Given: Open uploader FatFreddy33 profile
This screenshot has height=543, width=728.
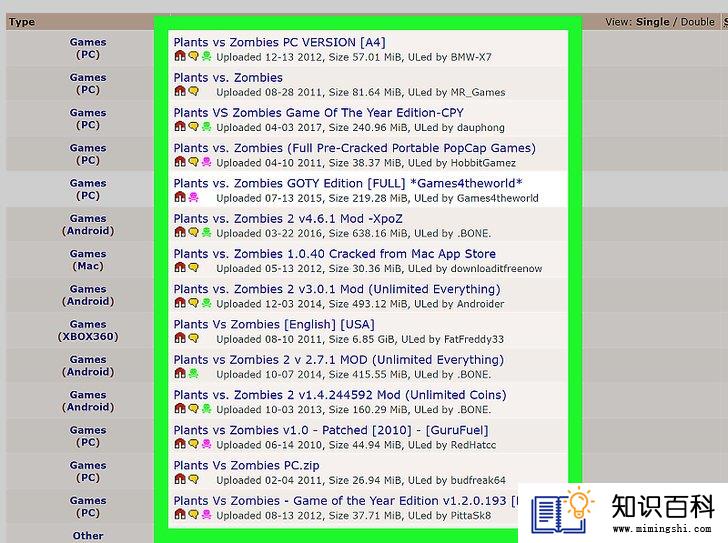Looking at the screenshot, I should tap(474, 339).
